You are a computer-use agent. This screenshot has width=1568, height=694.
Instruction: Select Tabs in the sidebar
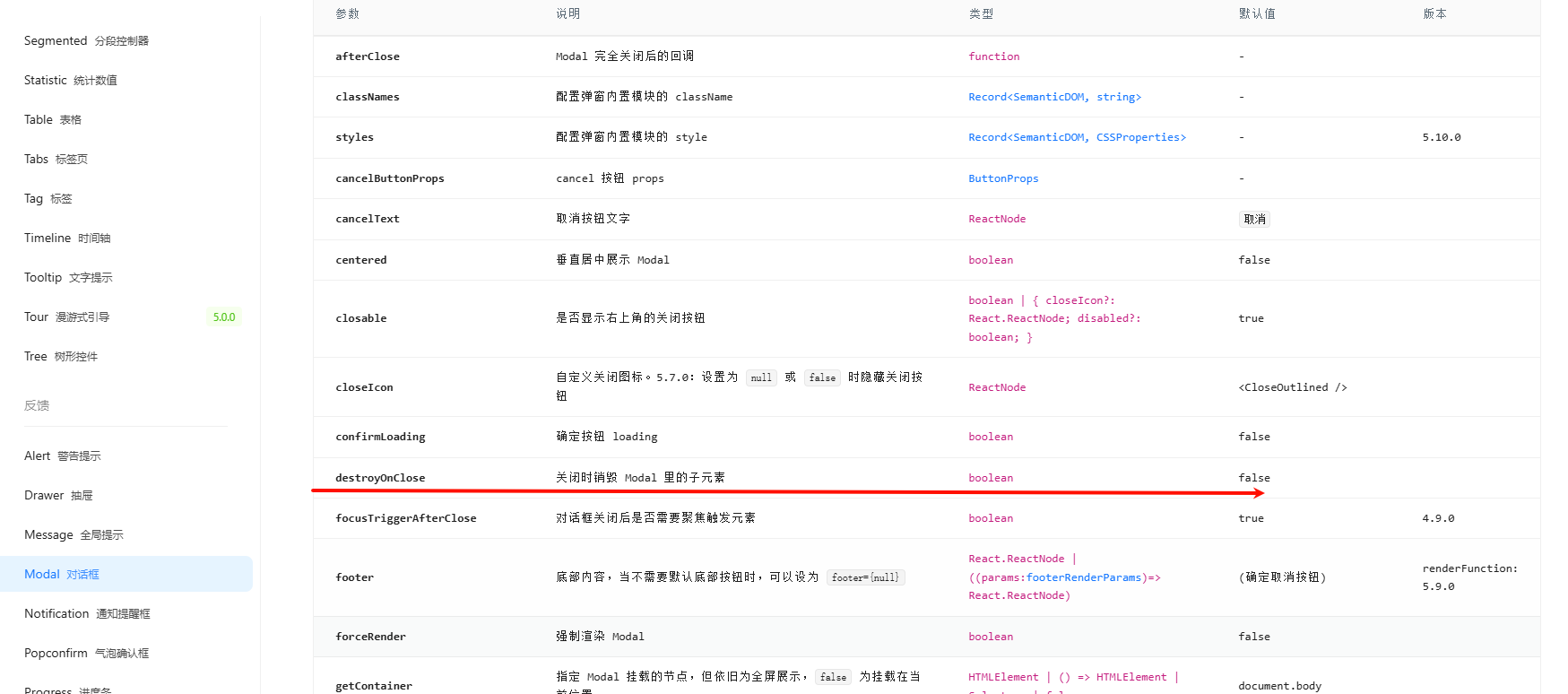pyautogui.click(x=56, y=160)
